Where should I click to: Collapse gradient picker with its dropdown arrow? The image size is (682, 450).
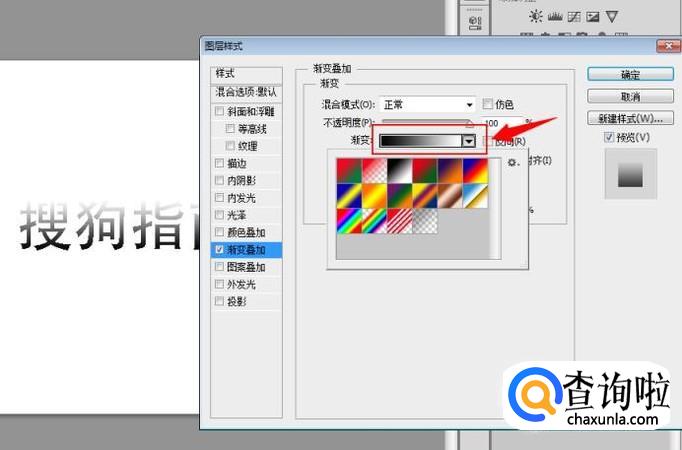point(468,141)
